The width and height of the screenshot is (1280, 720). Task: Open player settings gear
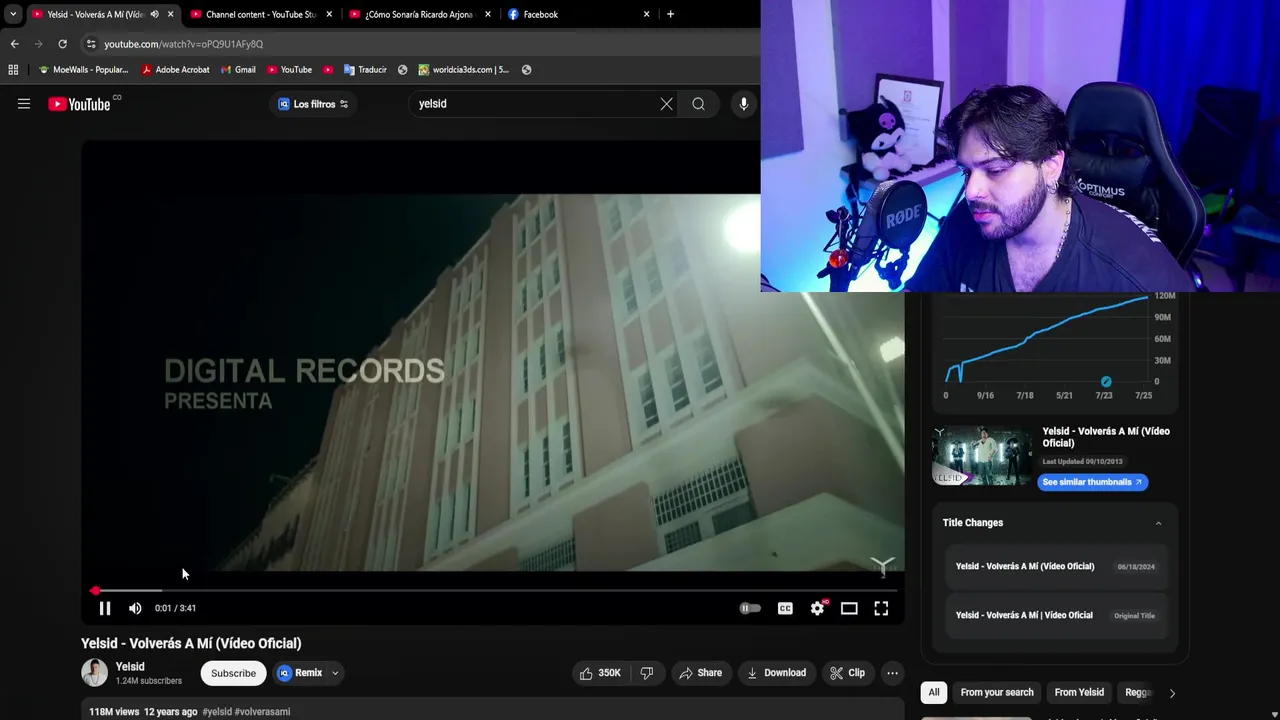point(818,608)
